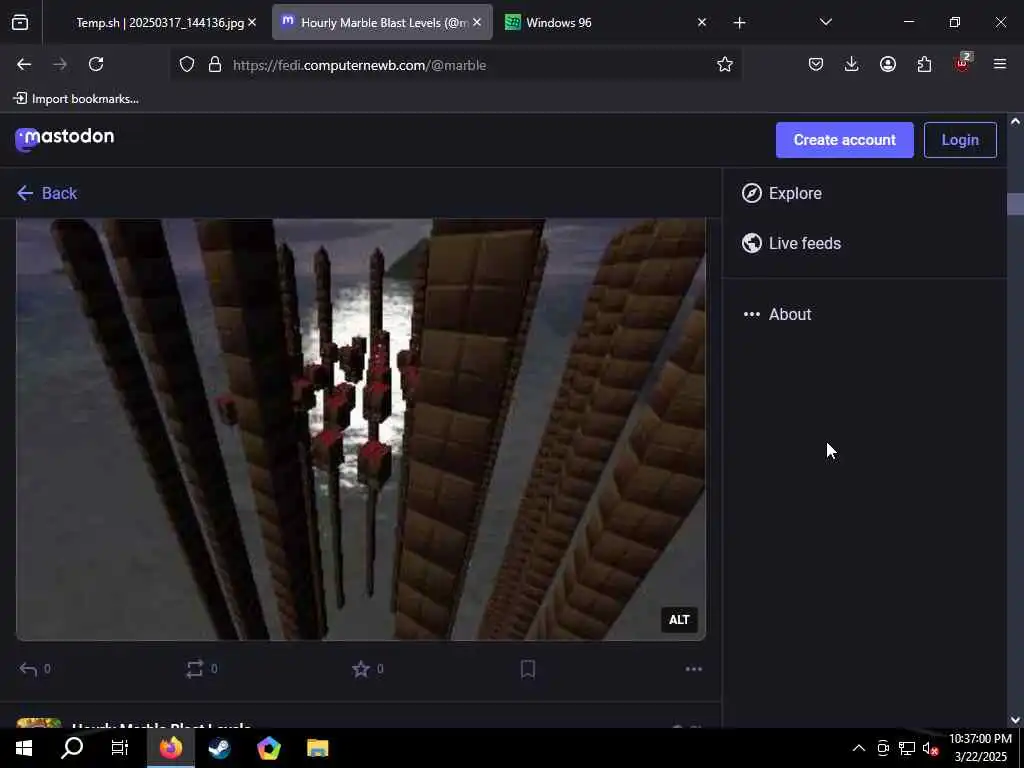Open the extensions puzzle icon

tap(924, 64)
